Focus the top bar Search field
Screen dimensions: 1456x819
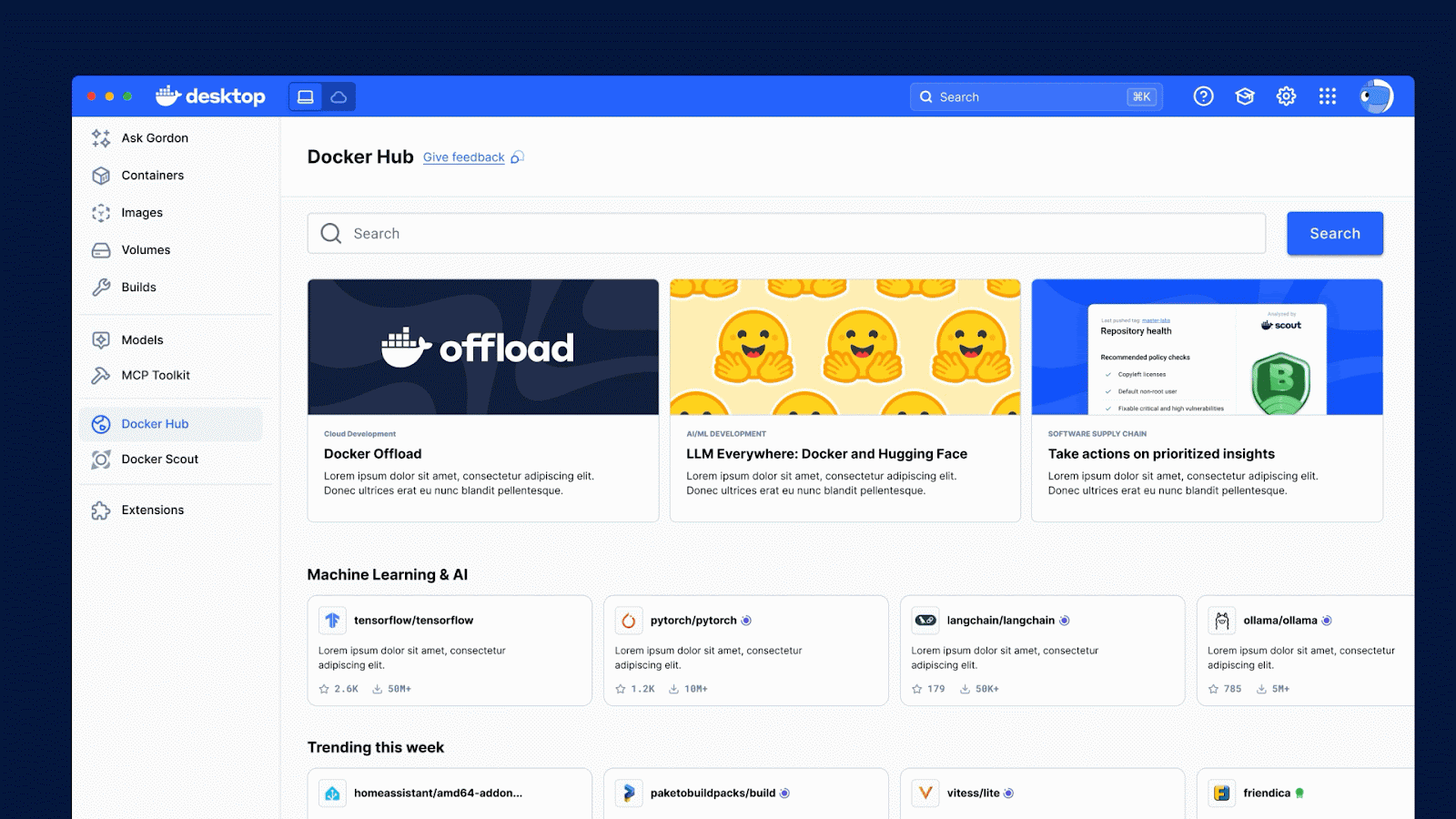coord(1036,97)
